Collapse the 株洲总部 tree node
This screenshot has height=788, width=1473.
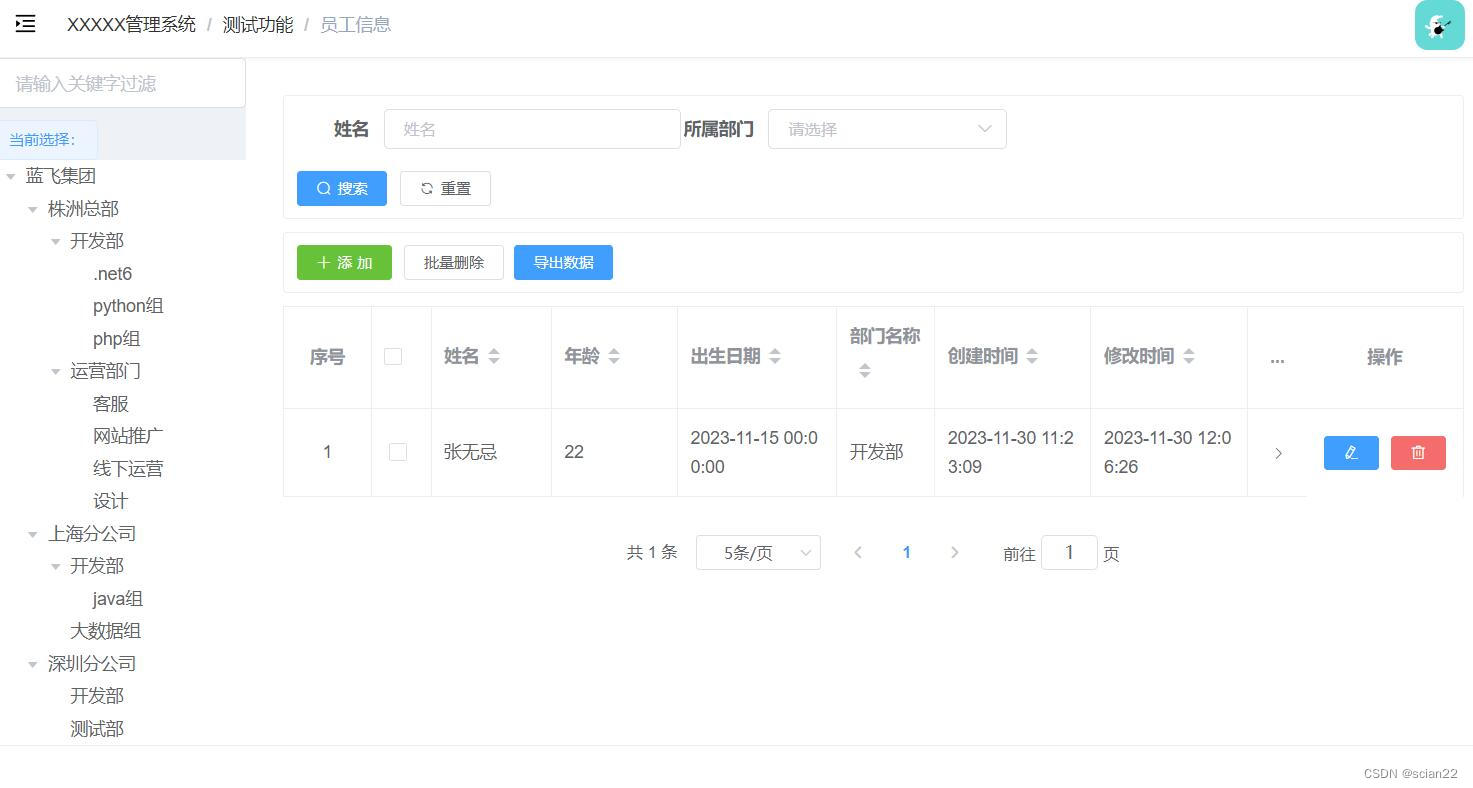[x=33, y=209]
